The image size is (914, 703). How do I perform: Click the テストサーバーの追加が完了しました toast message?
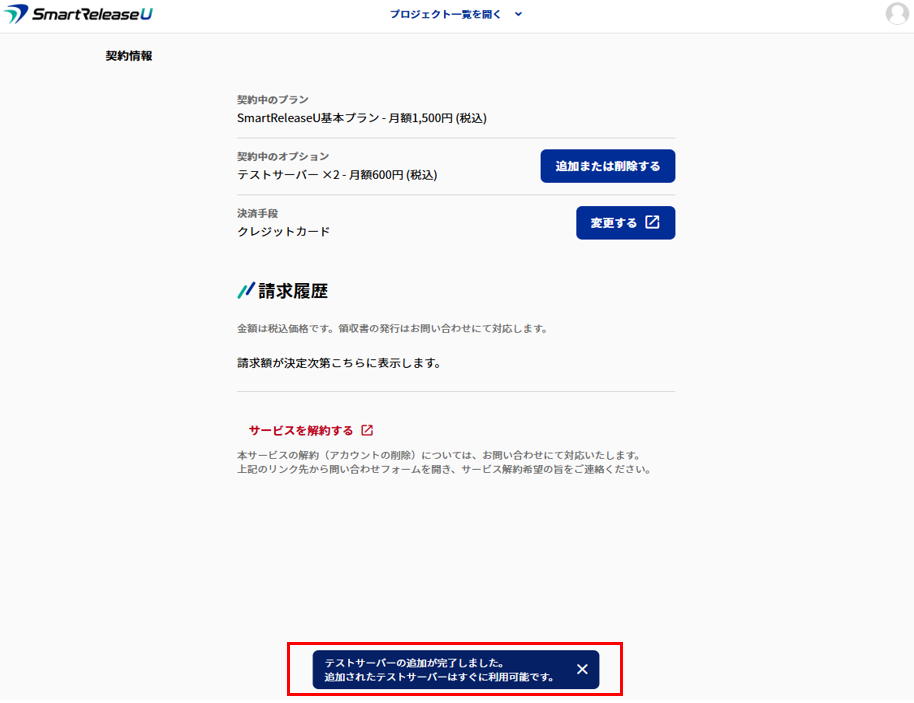click(x=439, y=670)
